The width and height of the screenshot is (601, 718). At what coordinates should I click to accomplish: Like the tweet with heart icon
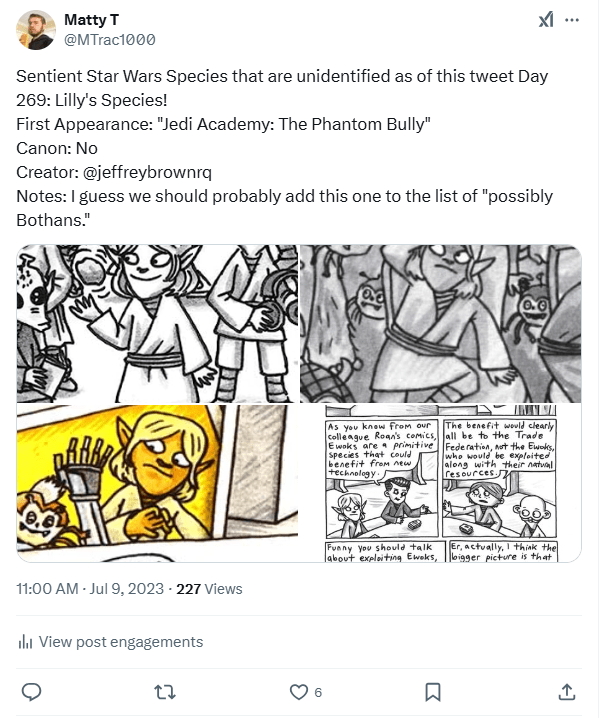coord(298,691)
